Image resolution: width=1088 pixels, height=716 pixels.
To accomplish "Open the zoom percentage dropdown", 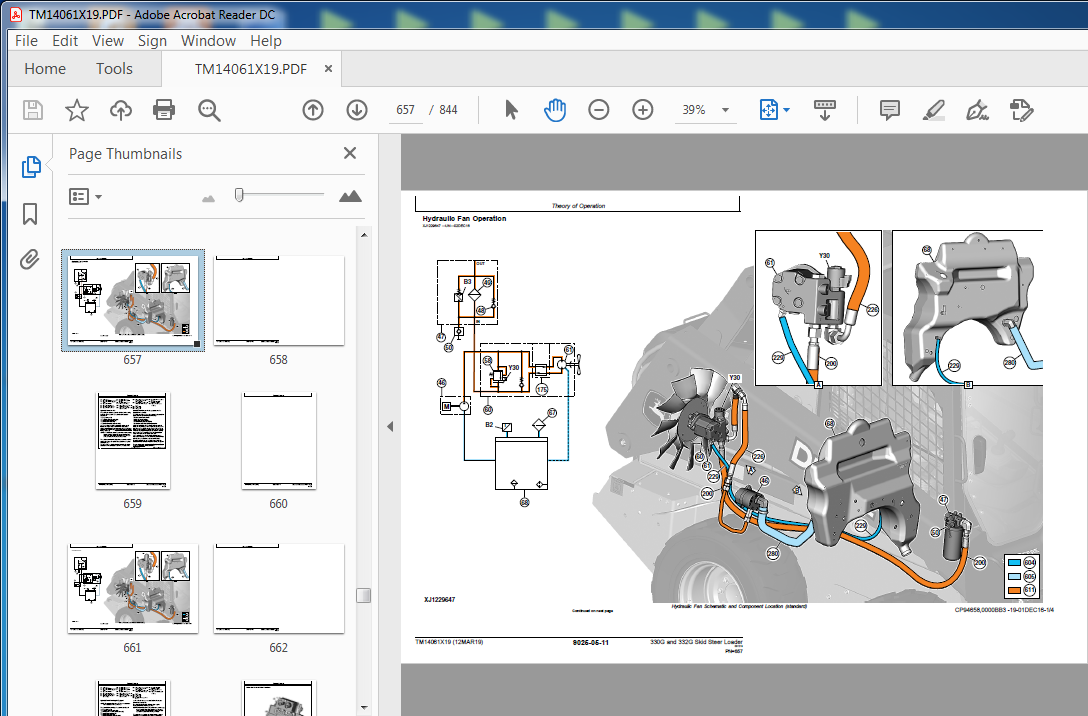I will point(725,110).
